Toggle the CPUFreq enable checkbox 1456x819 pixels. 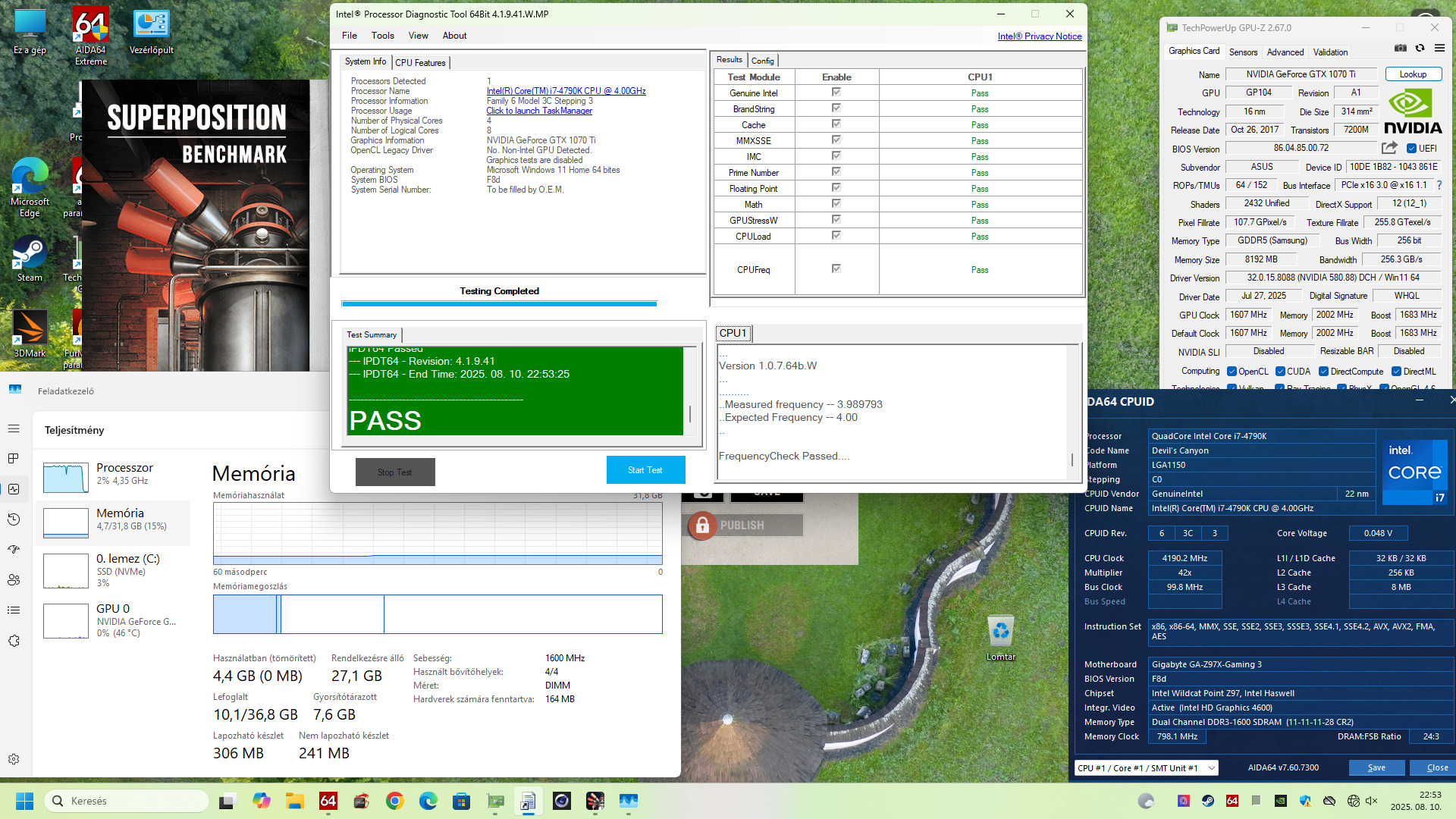[836, 268]
